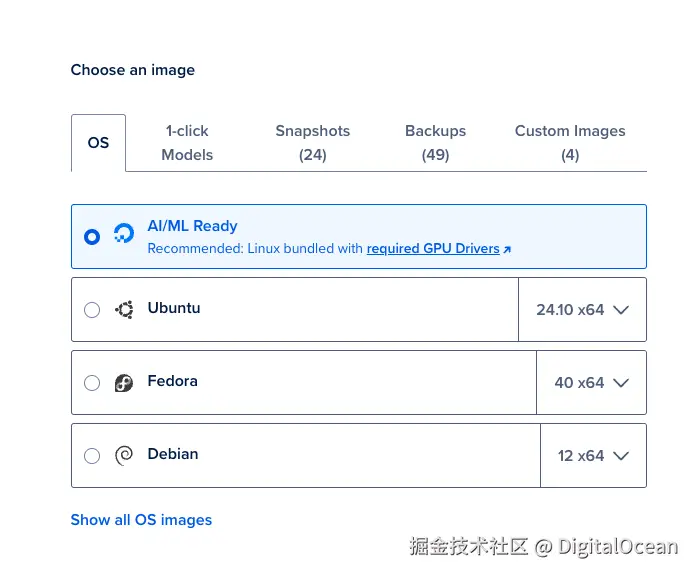Switch to the Snapshots (24) tab
This screenshot has width=696, height=576.
[313, 143]
